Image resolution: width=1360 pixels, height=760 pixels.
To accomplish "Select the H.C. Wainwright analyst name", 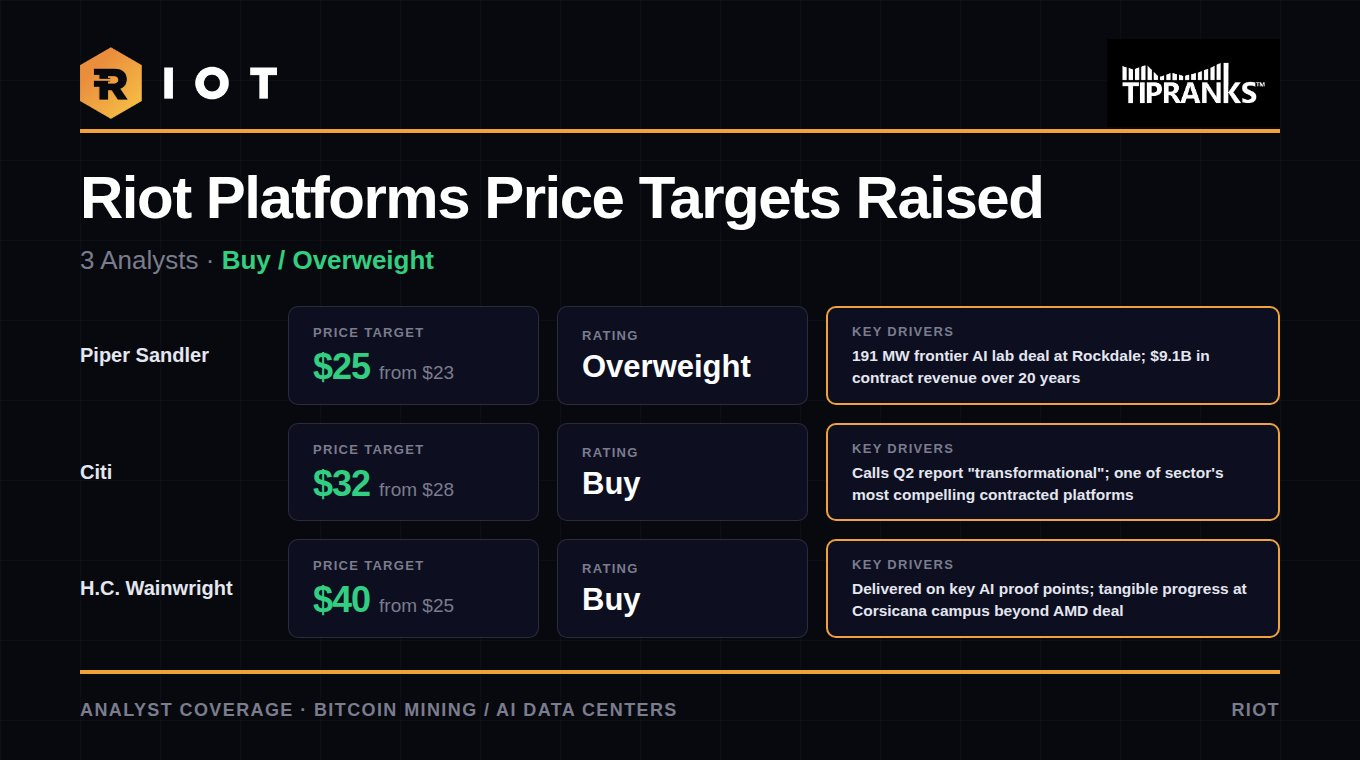I will 156,588.
